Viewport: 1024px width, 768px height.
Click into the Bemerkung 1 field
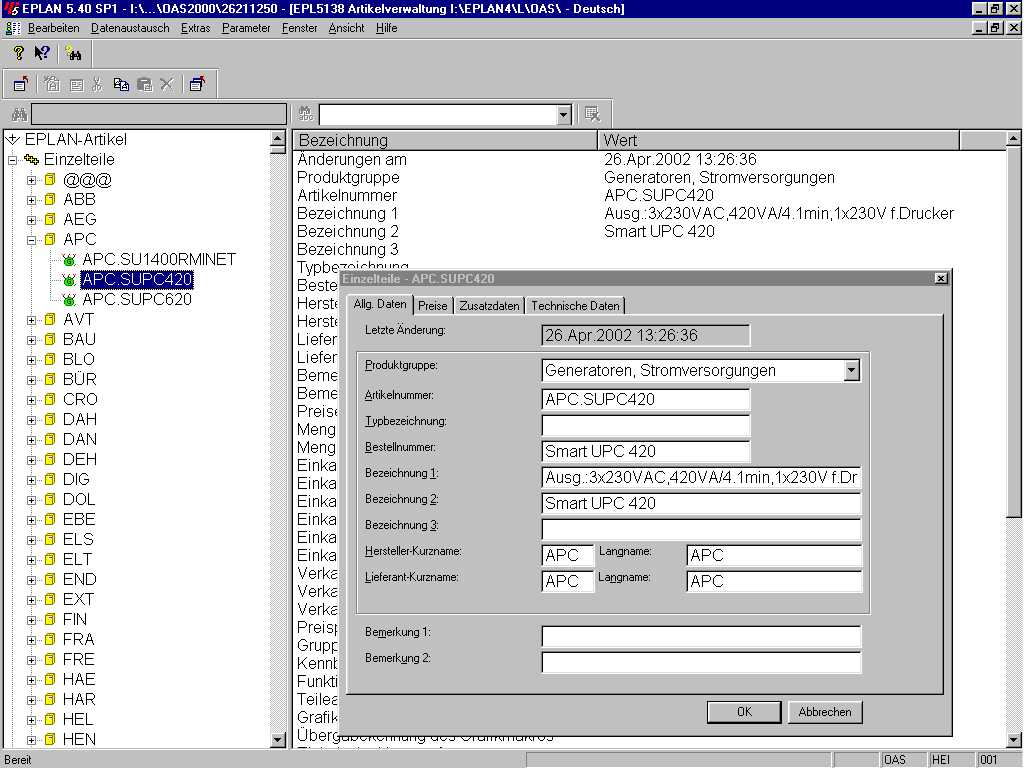701,637
